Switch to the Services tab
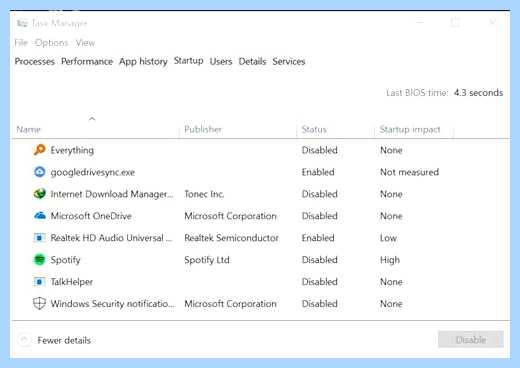The height and width of the screenshot is (368, 520). [289, 61]
